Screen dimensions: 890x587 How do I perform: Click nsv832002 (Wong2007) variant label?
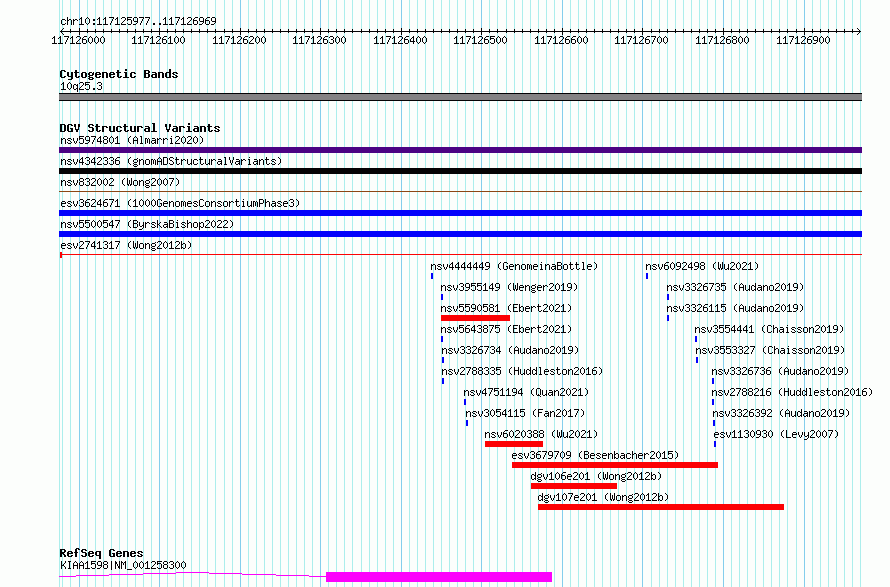pyautogui.click(x=120, y=182)
